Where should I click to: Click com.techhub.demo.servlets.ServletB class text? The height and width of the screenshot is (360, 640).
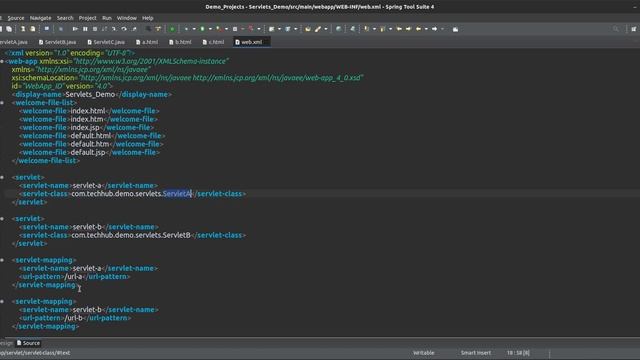131,235
